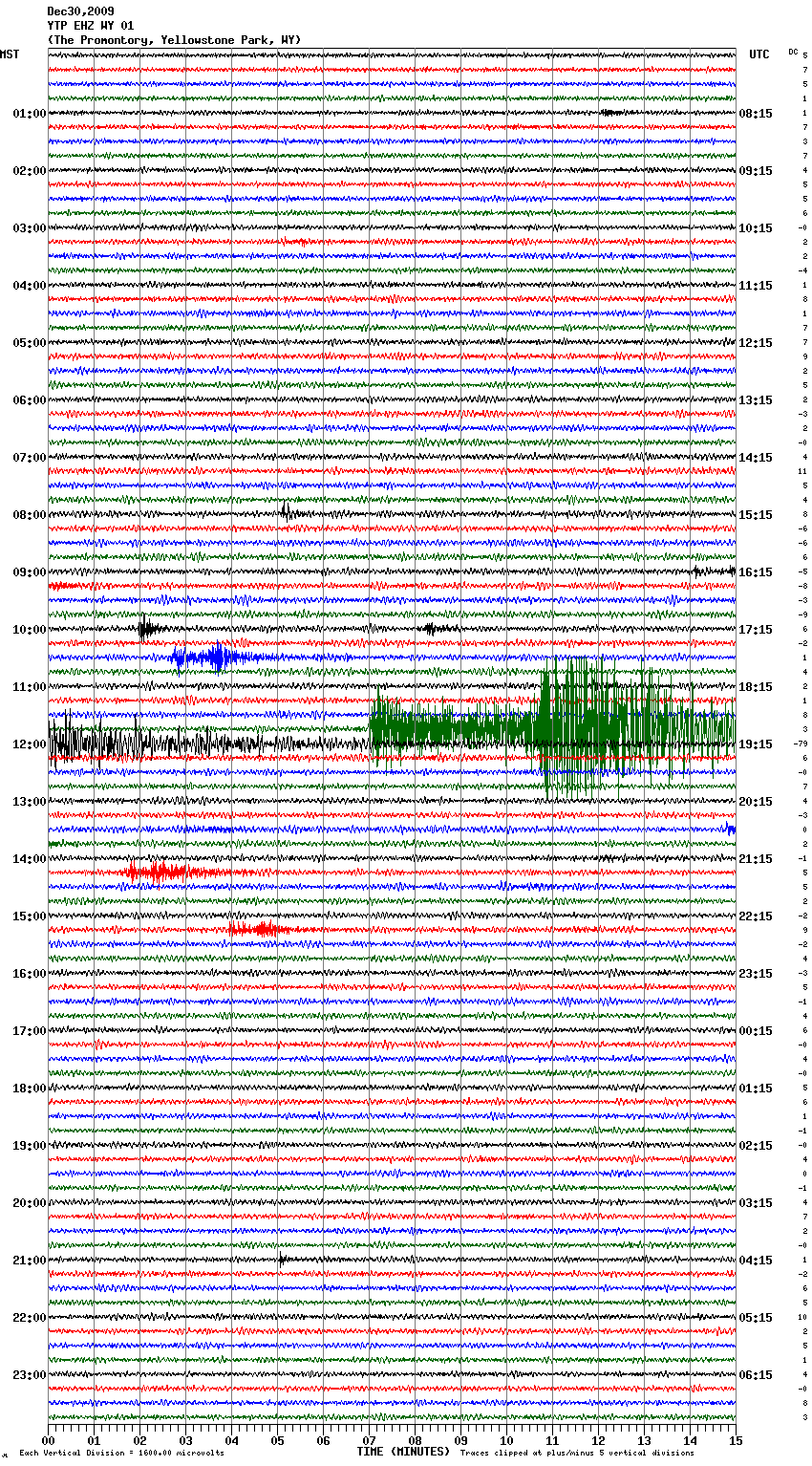Click the '09:00' MST time label
The image size is (812, 1466).
point(30,572)
